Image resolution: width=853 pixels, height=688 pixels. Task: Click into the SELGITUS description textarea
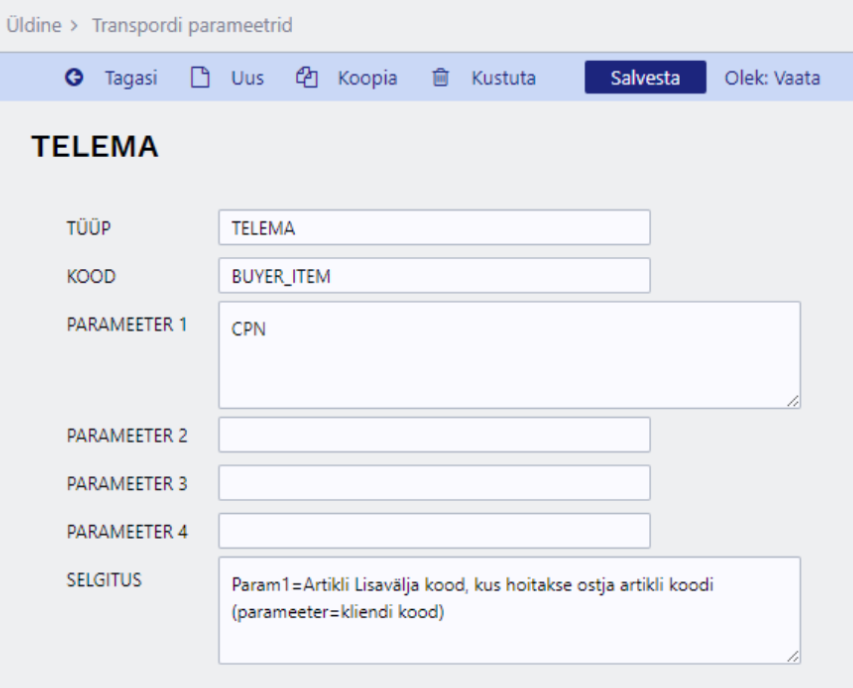pos(509,610)
